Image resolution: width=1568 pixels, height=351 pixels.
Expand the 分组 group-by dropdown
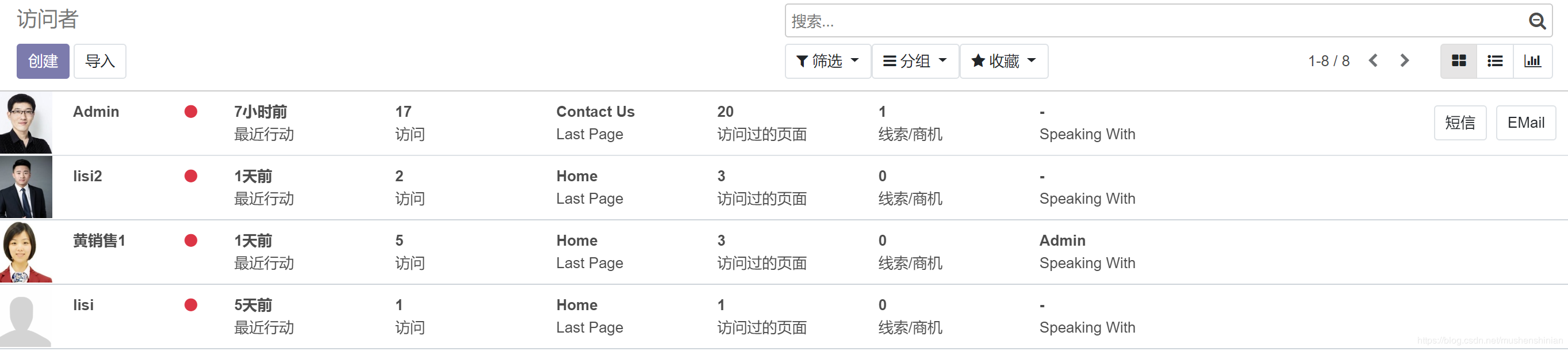coord(915,61)
